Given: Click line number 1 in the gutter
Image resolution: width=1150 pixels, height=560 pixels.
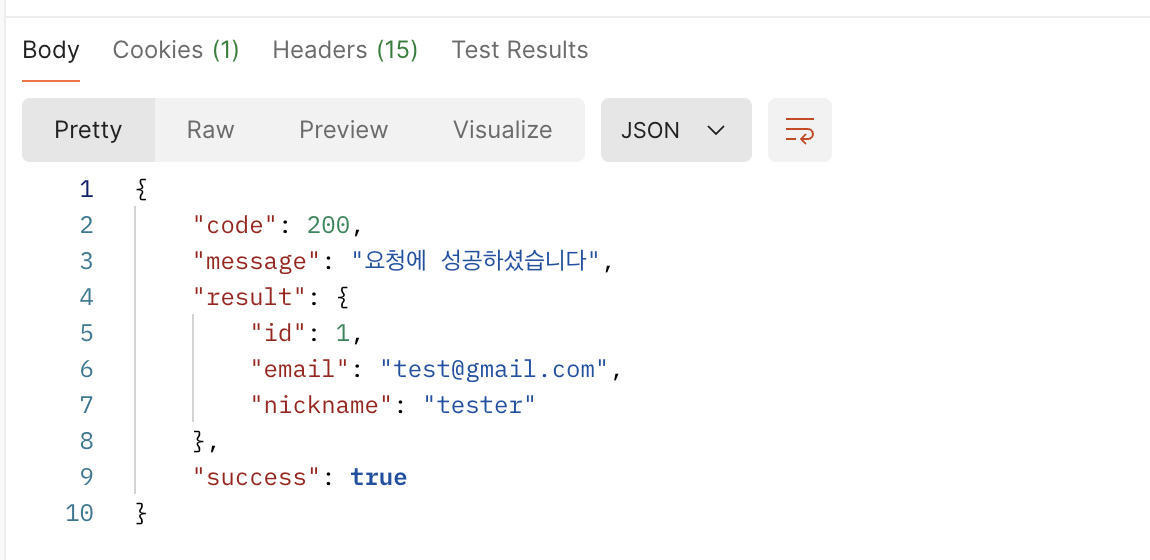Looking at the screenshot, I should (x=86, y=189).
